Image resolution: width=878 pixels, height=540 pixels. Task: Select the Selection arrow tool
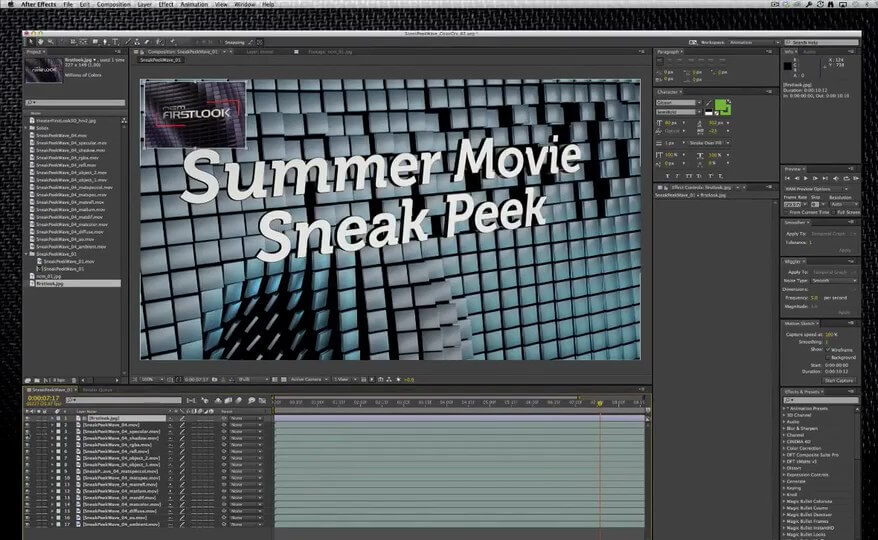tap(30, 42)
